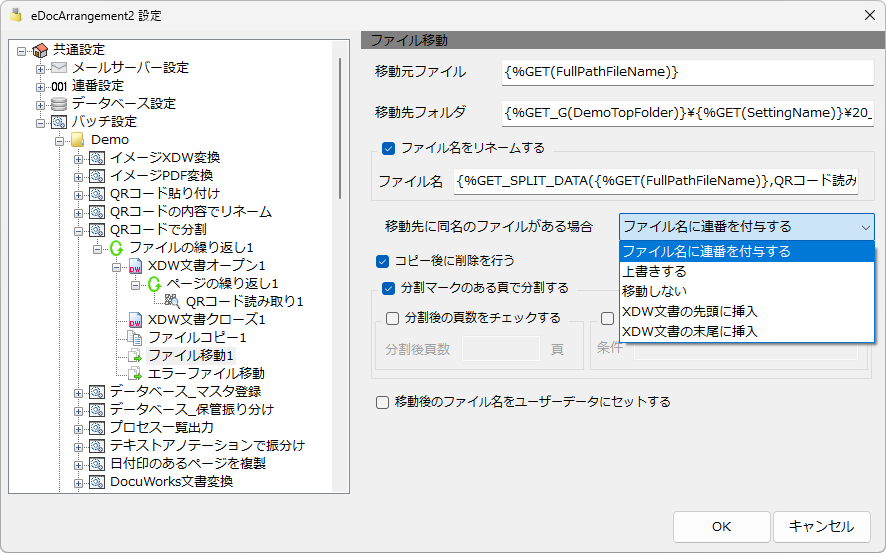The width and height of the screenshot is (886, 553).
Task: Click the tree panel vertical scrollbar
Action: click(x=340, y=128)
